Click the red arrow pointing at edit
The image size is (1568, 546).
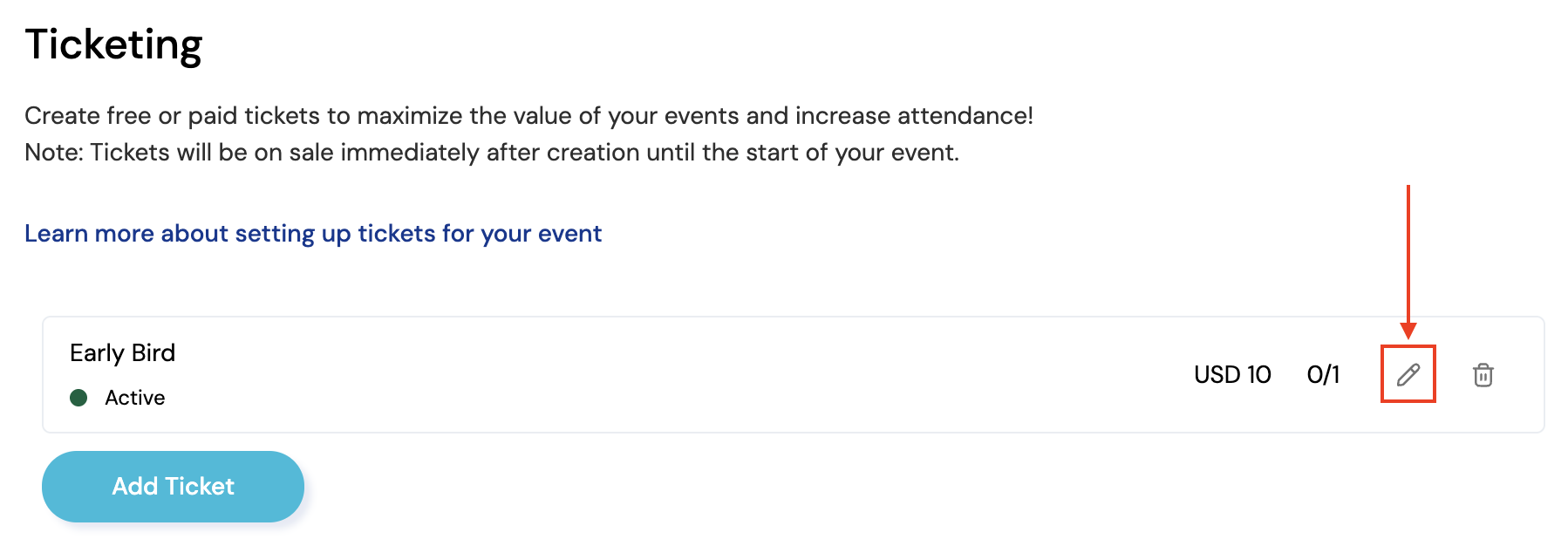point(1408,262)
